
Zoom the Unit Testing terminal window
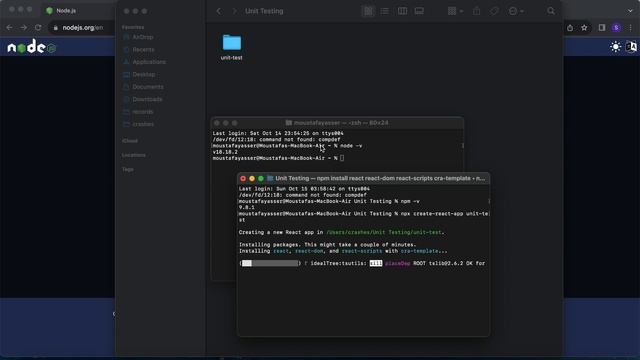click(261, 178)
